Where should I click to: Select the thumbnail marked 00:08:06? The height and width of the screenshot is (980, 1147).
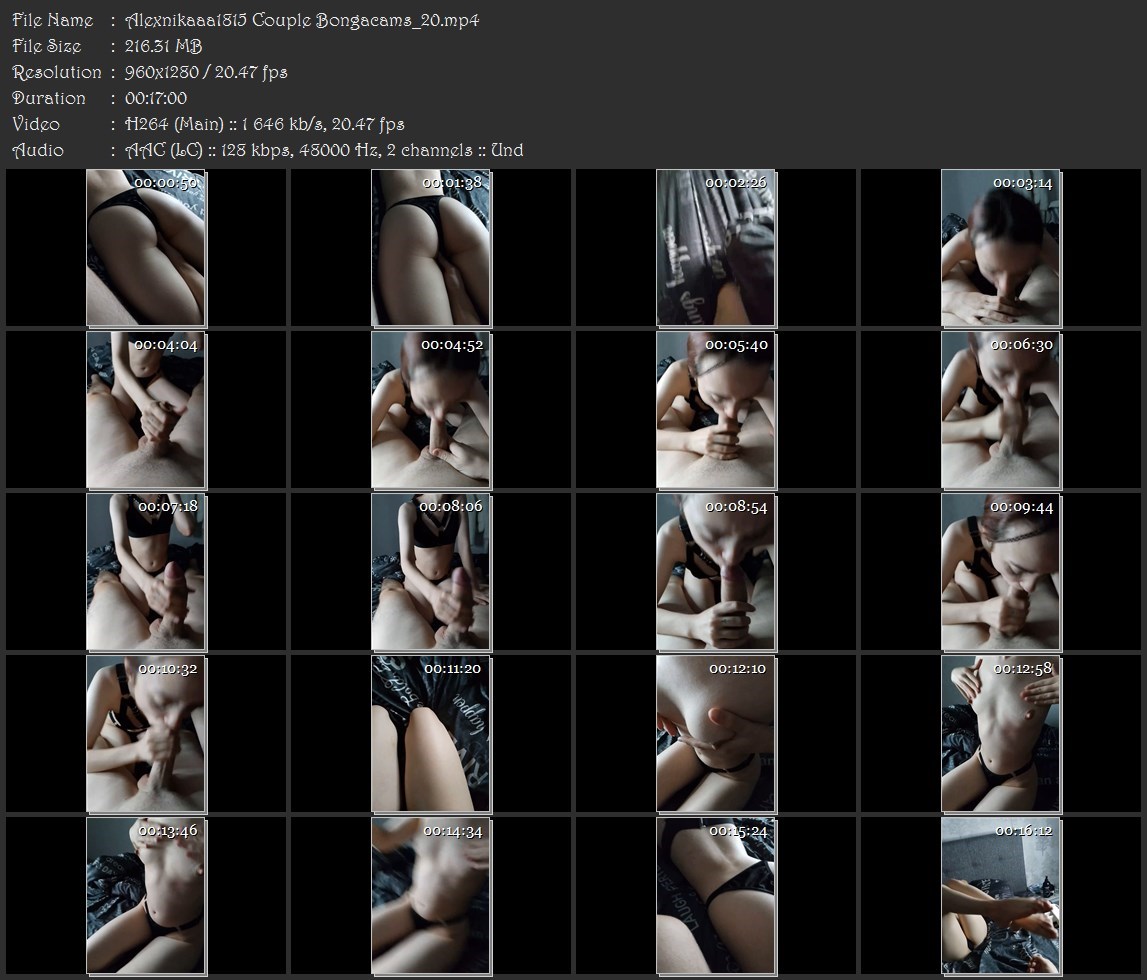pyautogui.click(x=431, y=572)
